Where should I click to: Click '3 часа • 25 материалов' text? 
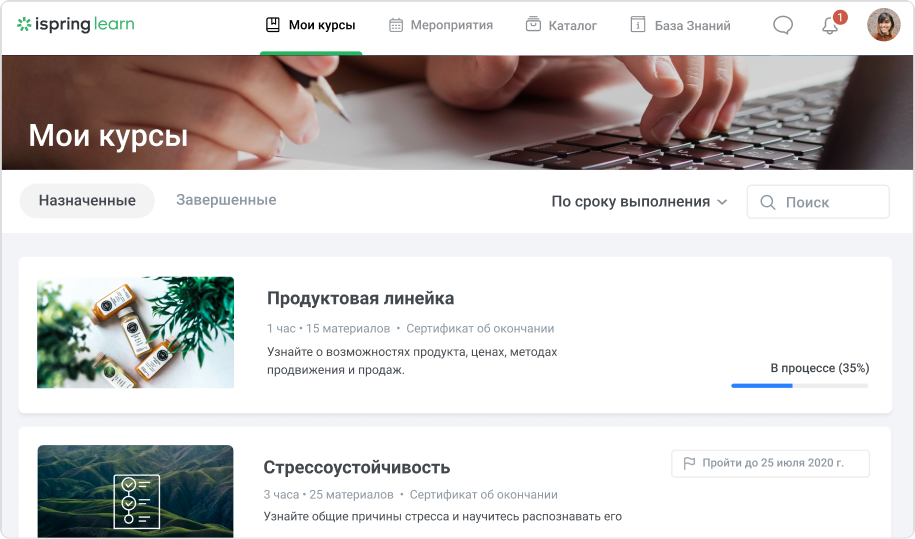coord(329,495)
